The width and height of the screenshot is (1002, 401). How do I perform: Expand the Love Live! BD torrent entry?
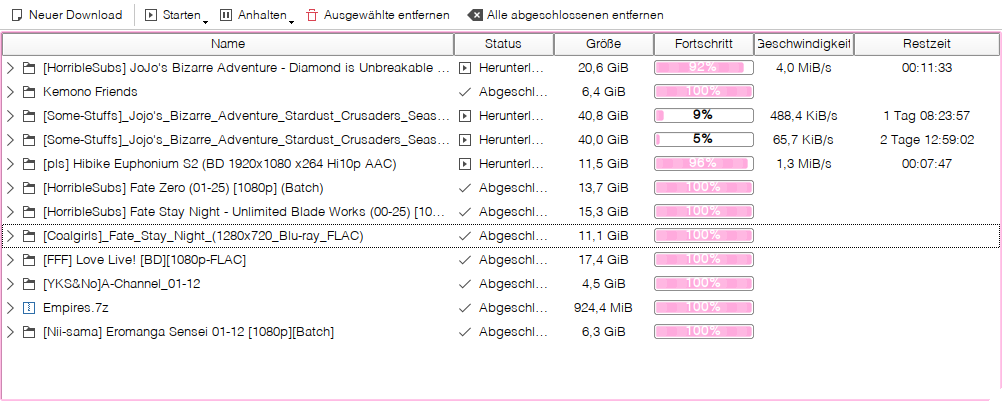[x=10, y=260]
